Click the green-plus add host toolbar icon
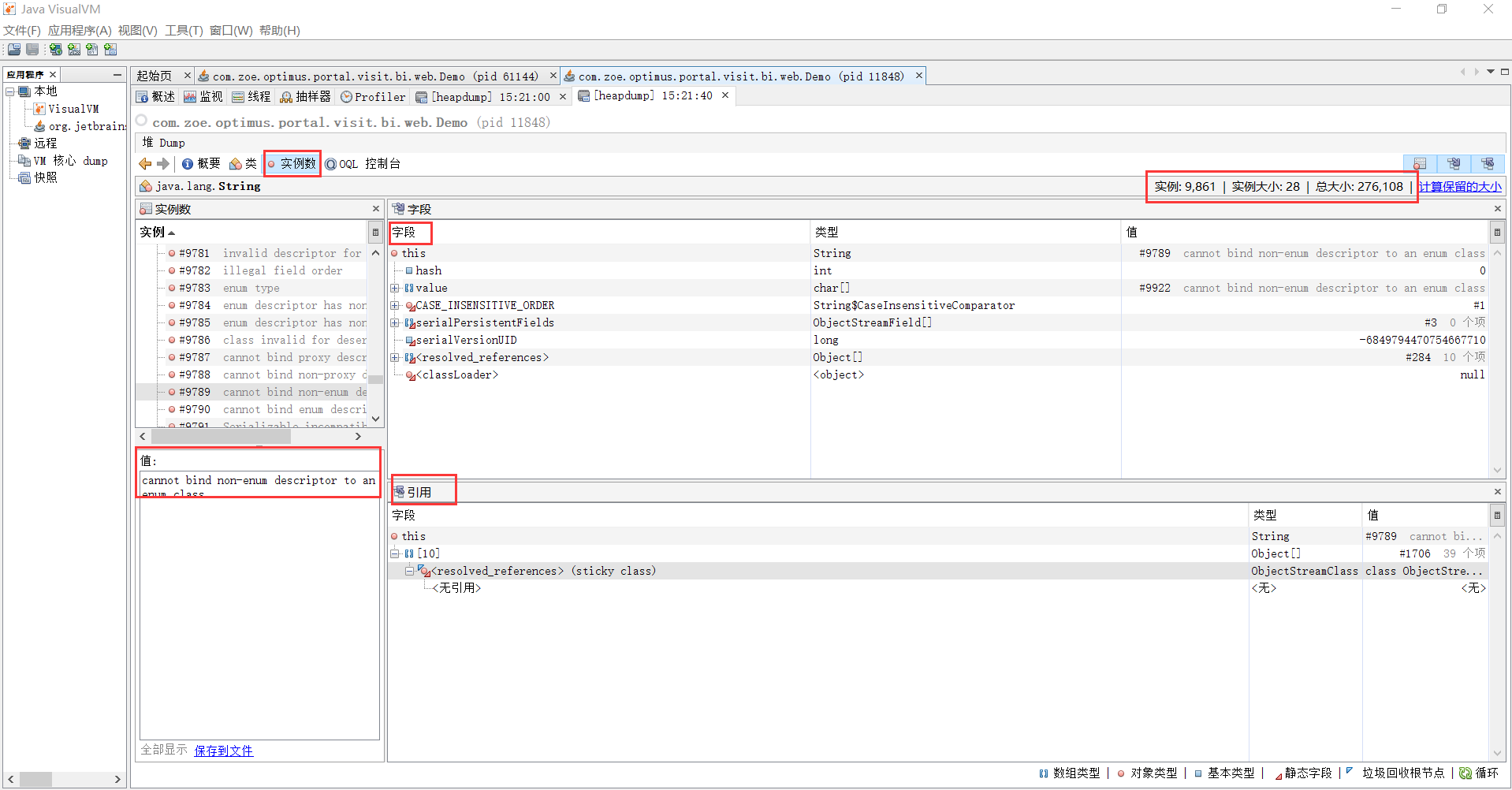 click(x=55, y=50)
